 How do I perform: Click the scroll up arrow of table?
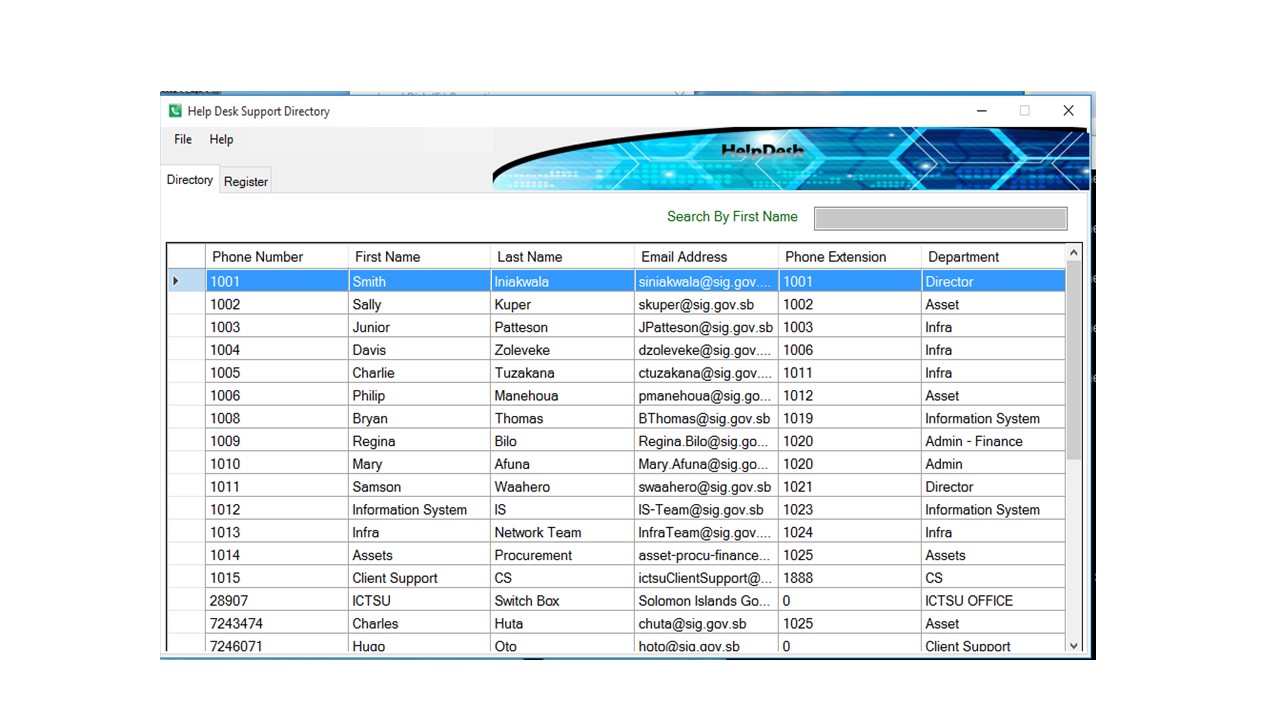coord(1074,253)
